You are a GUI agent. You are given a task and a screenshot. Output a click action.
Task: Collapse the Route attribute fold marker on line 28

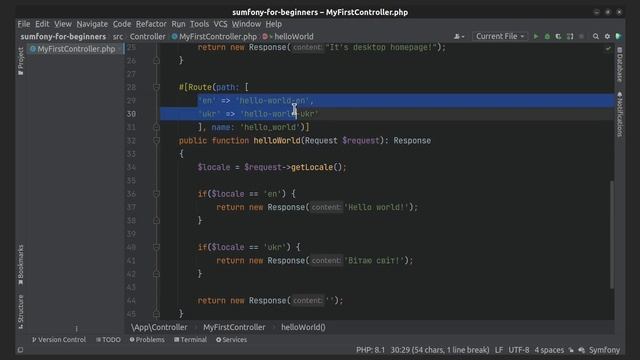[156, 87]
